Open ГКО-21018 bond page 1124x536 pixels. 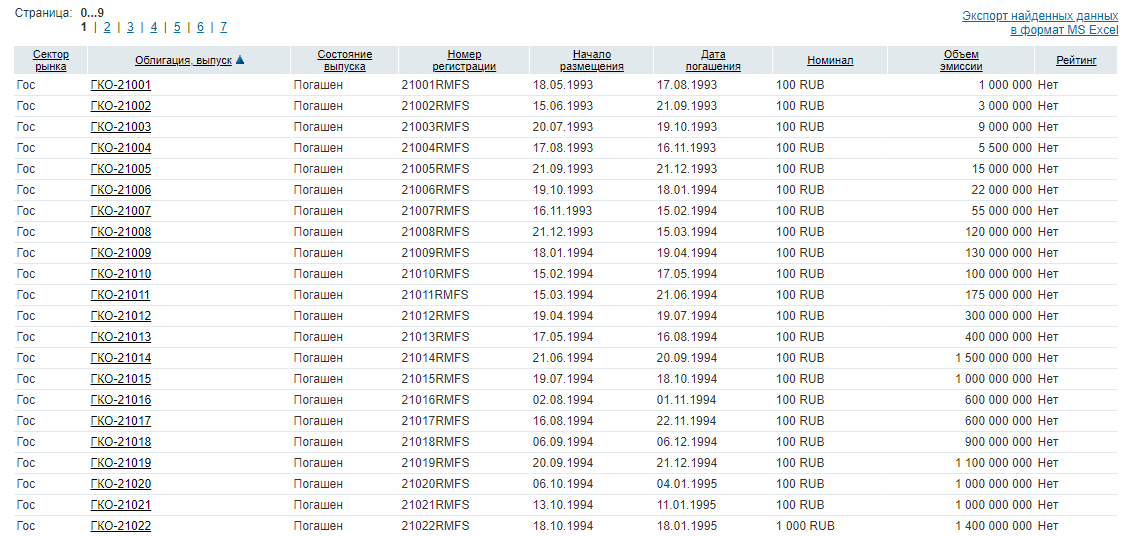coord(121,442)
